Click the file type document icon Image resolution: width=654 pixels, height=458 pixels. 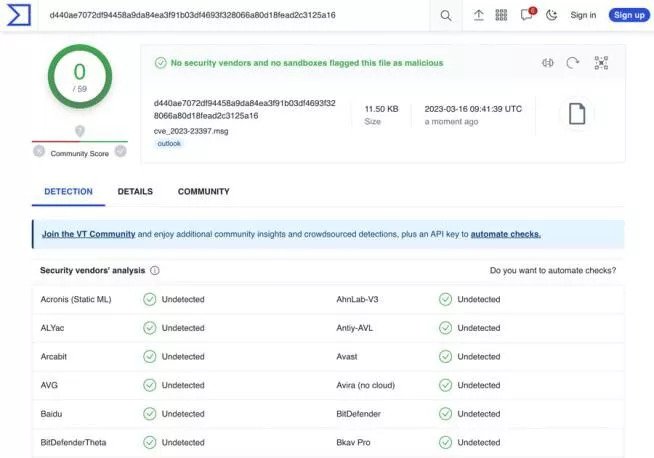click(x=576, y=114)
